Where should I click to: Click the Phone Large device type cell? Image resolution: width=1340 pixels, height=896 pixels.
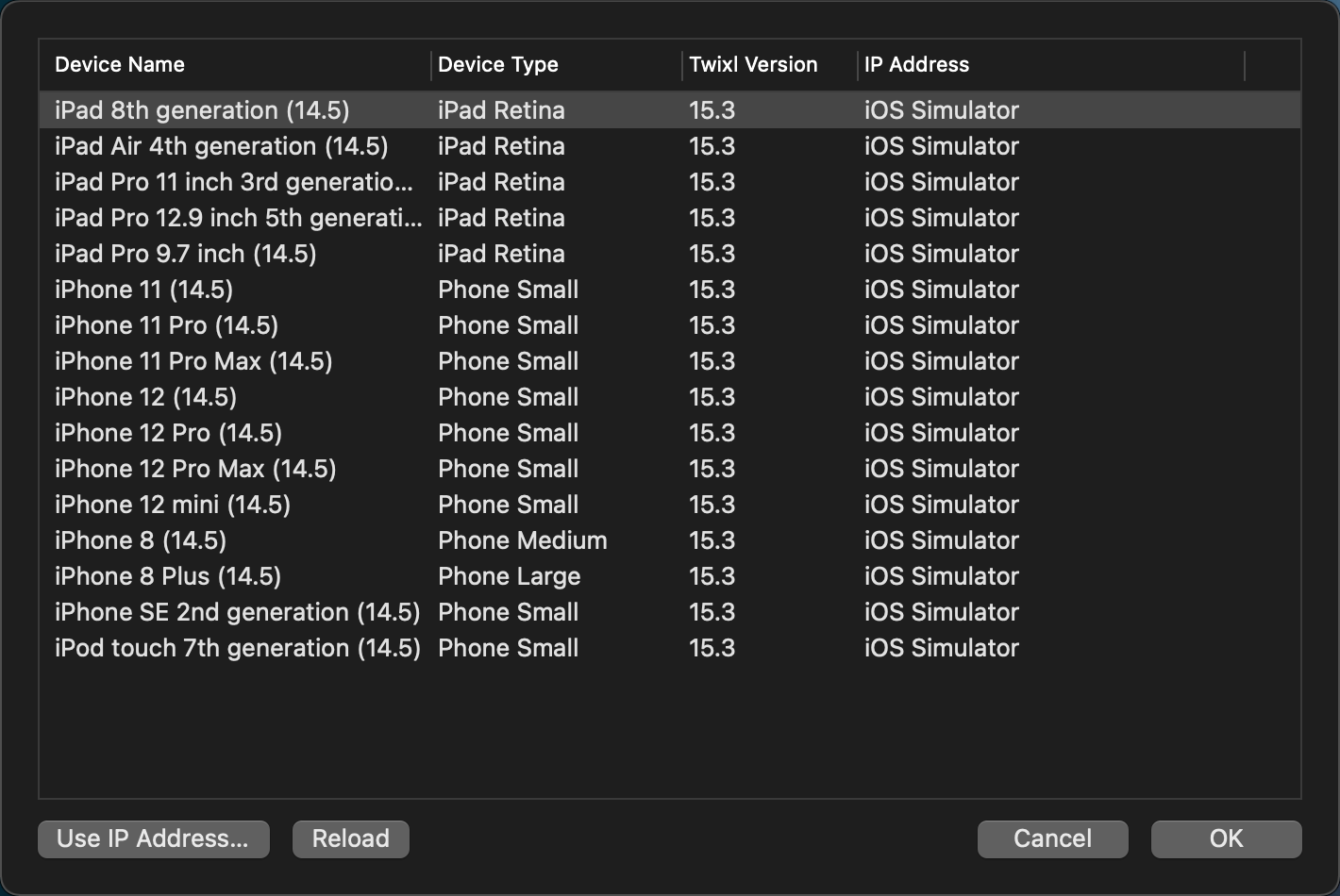[510, 576]
